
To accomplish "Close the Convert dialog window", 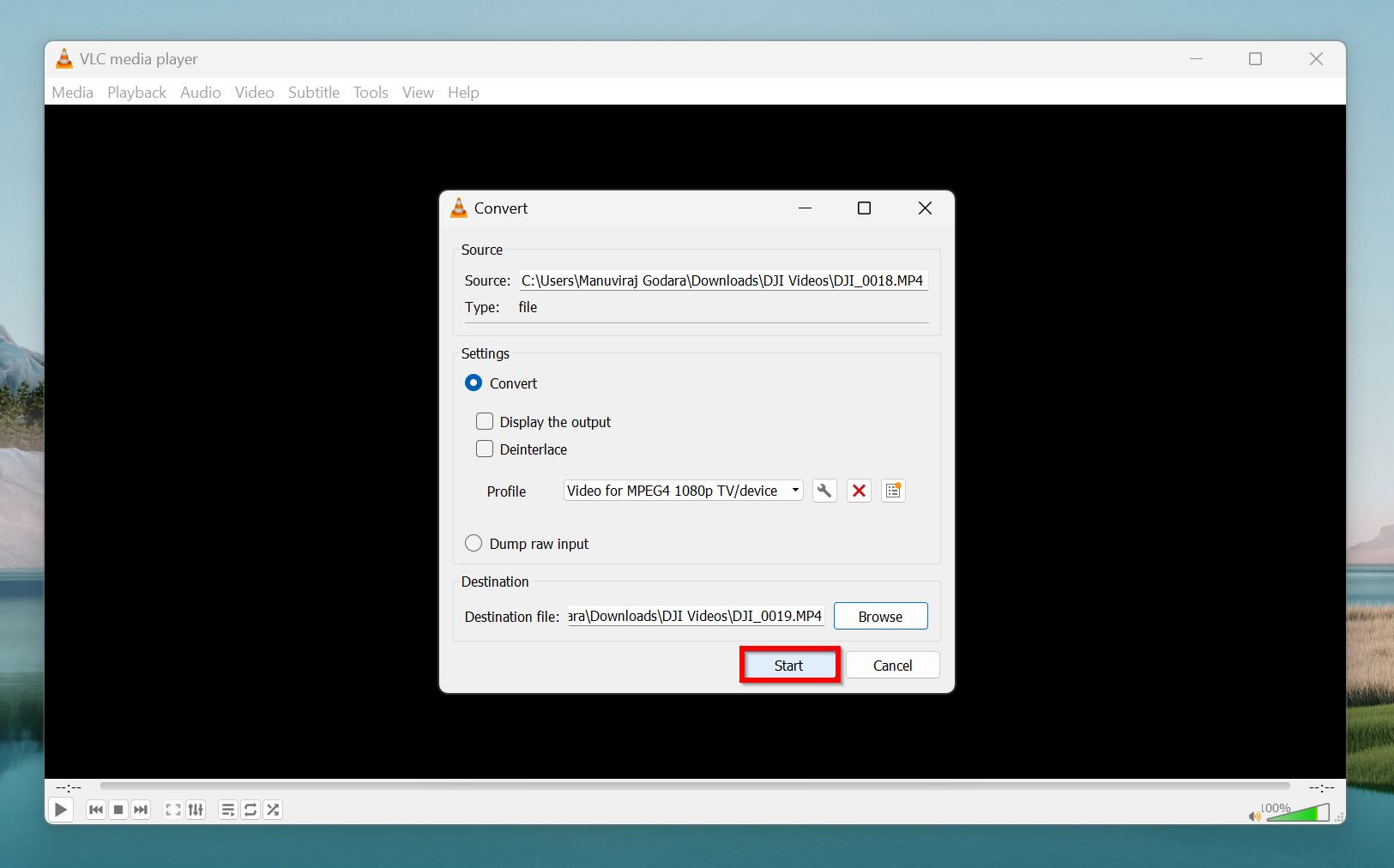I will tap(925, 208).
